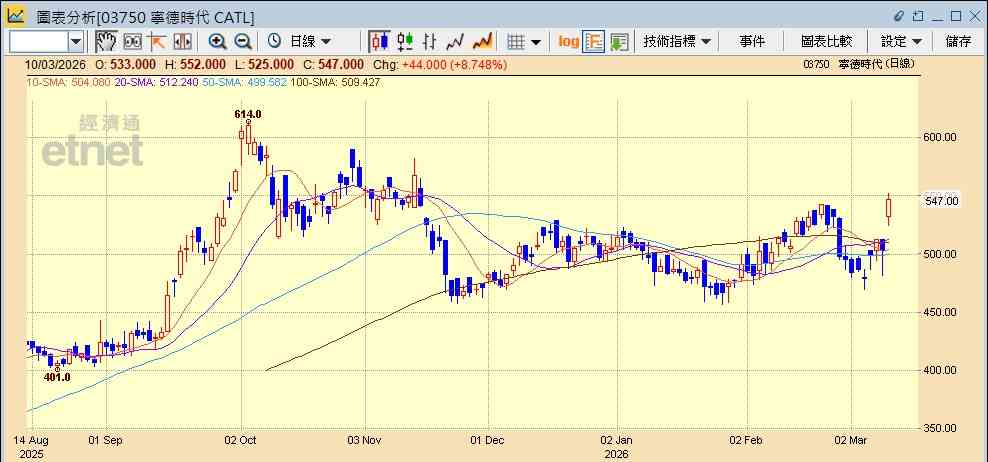Switch to red-blue candlestick chart type

pyautogui.click(x=379, y=42)
